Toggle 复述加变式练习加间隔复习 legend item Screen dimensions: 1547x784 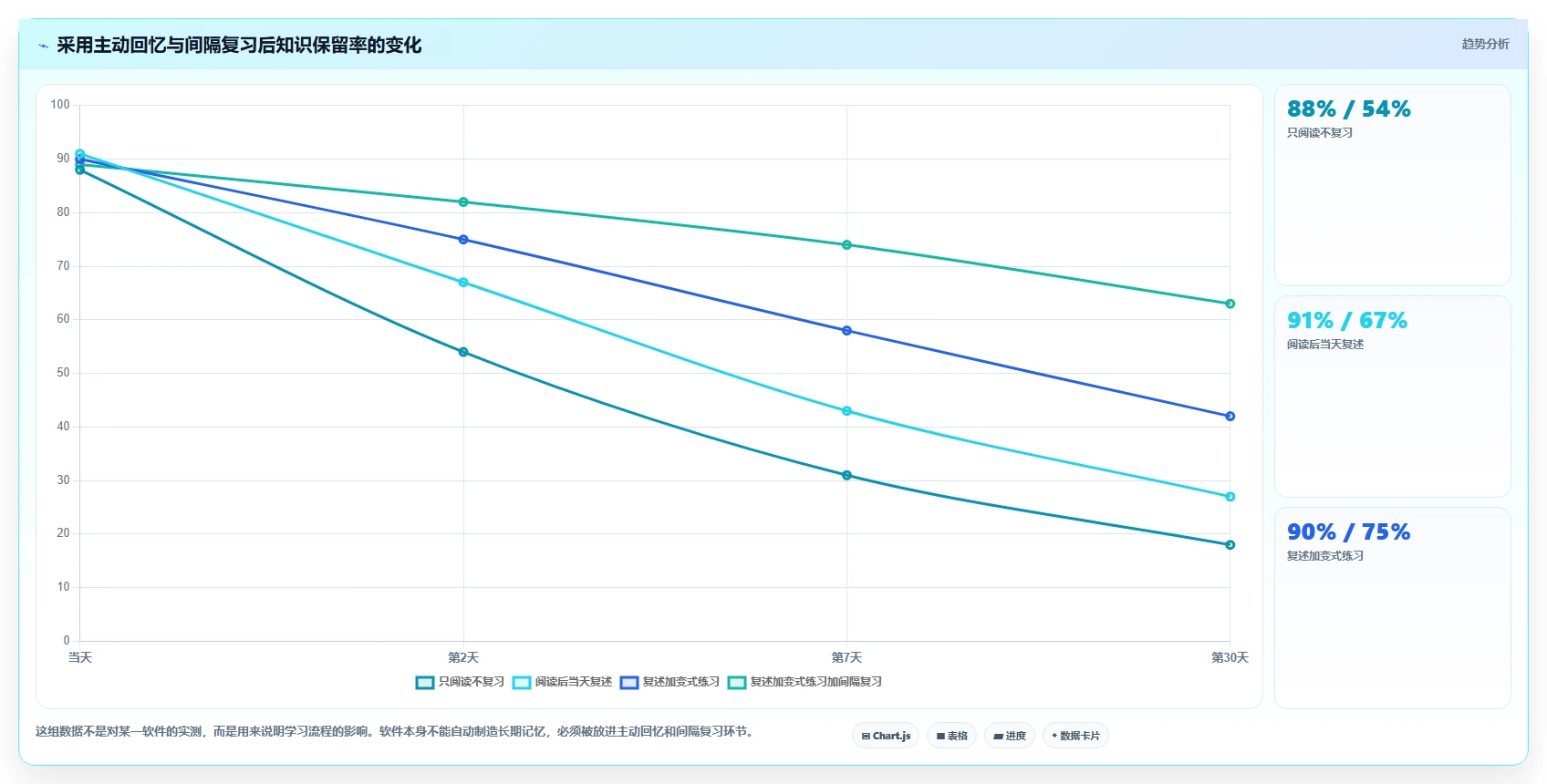(805, 682)
